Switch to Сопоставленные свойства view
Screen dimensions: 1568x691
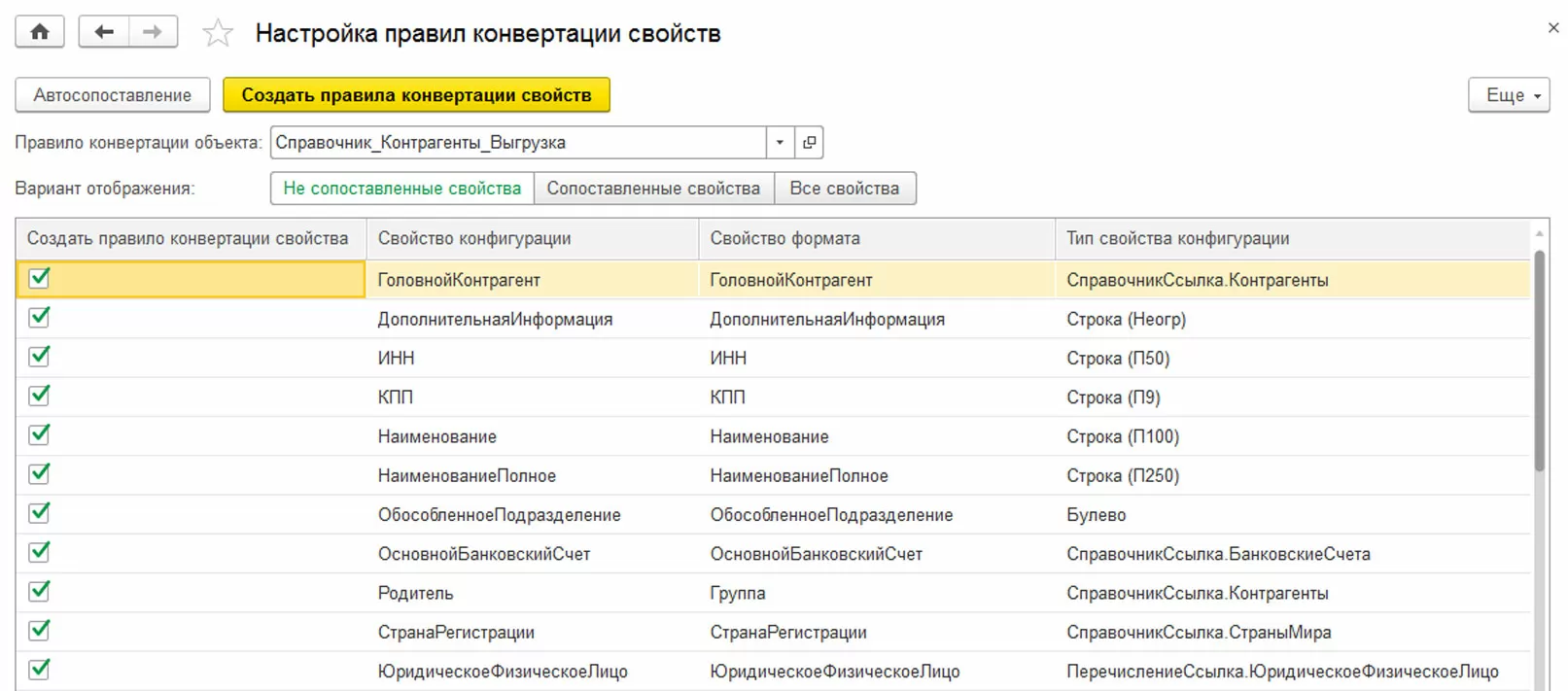click(x=653, y=189)
